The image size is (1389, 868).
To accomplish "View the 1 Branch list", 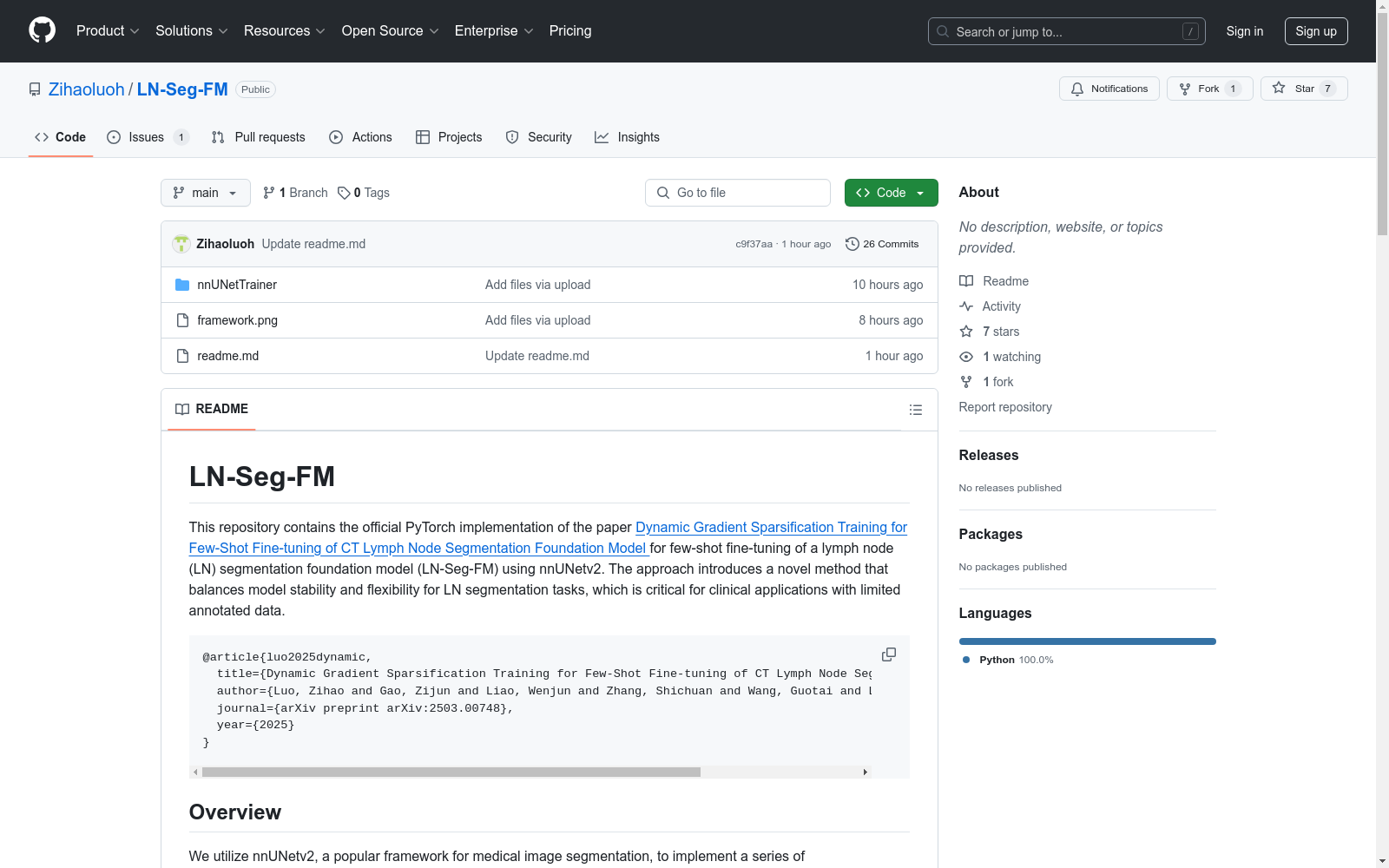I will click(295, 193).
